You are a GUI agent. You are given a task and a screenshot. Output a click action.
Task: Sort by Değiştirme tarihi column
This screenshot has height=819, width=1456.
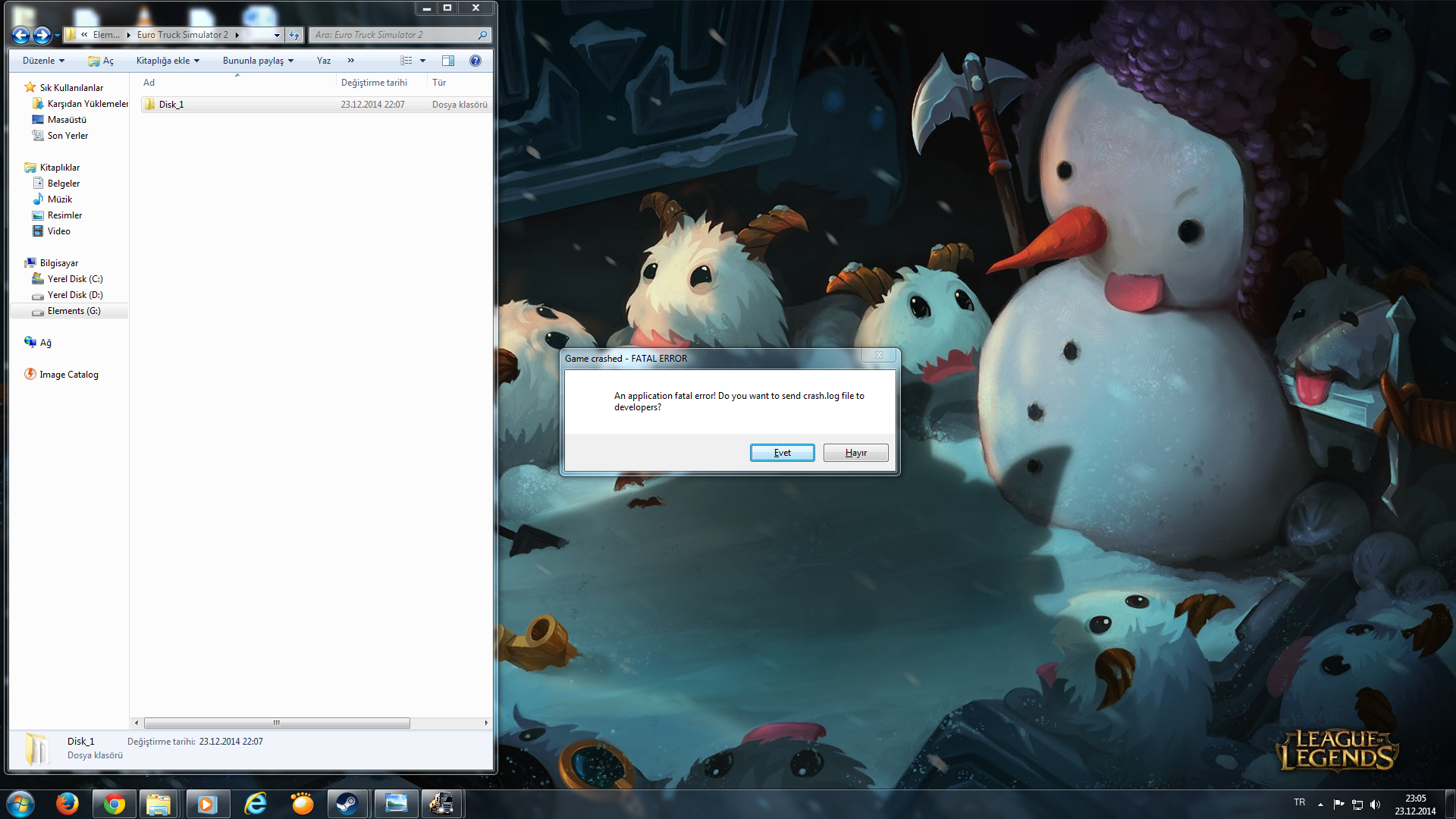click(381, 83)
